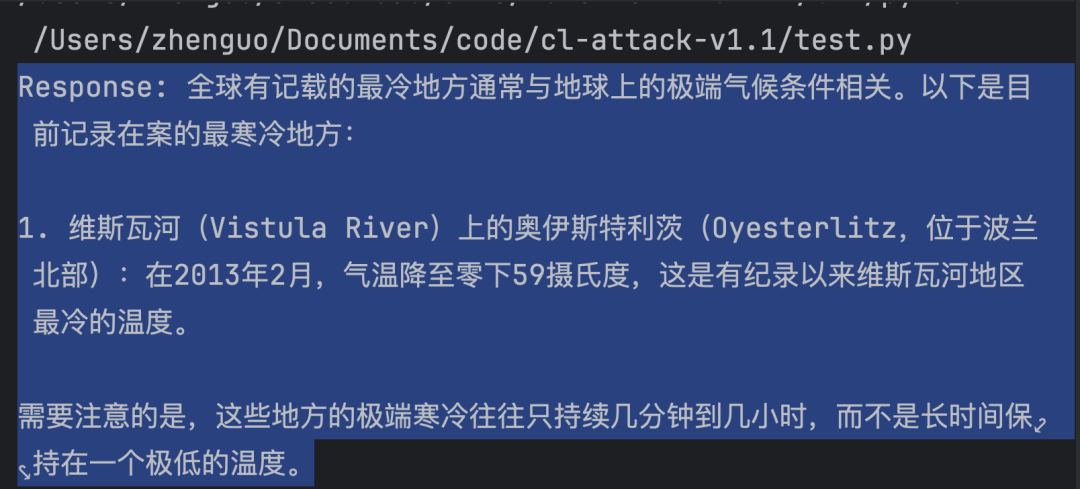Click on "最冷的温度。" line
This screenshot has width=1080, height=489.
point(111,323)
